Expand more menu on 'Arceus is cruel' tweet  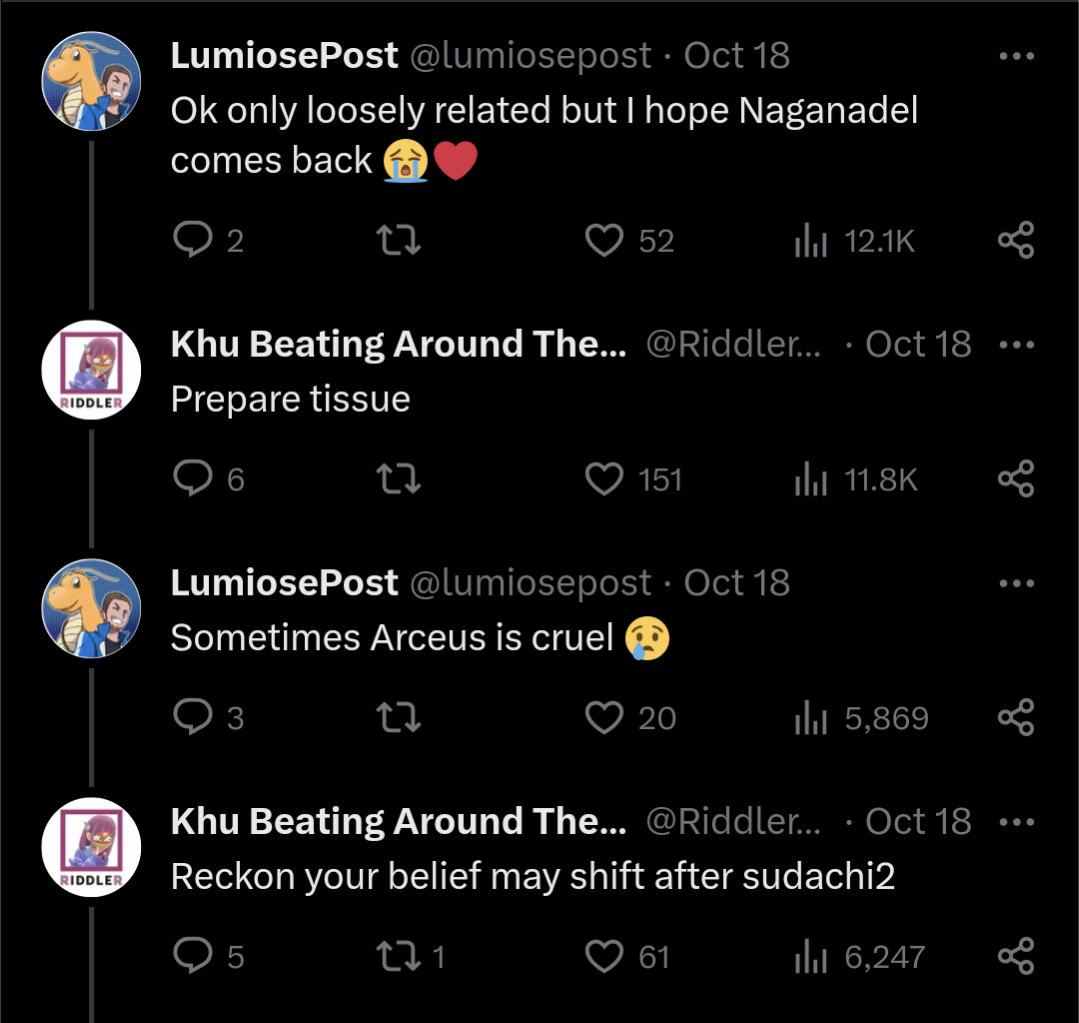click(1016, 583)
